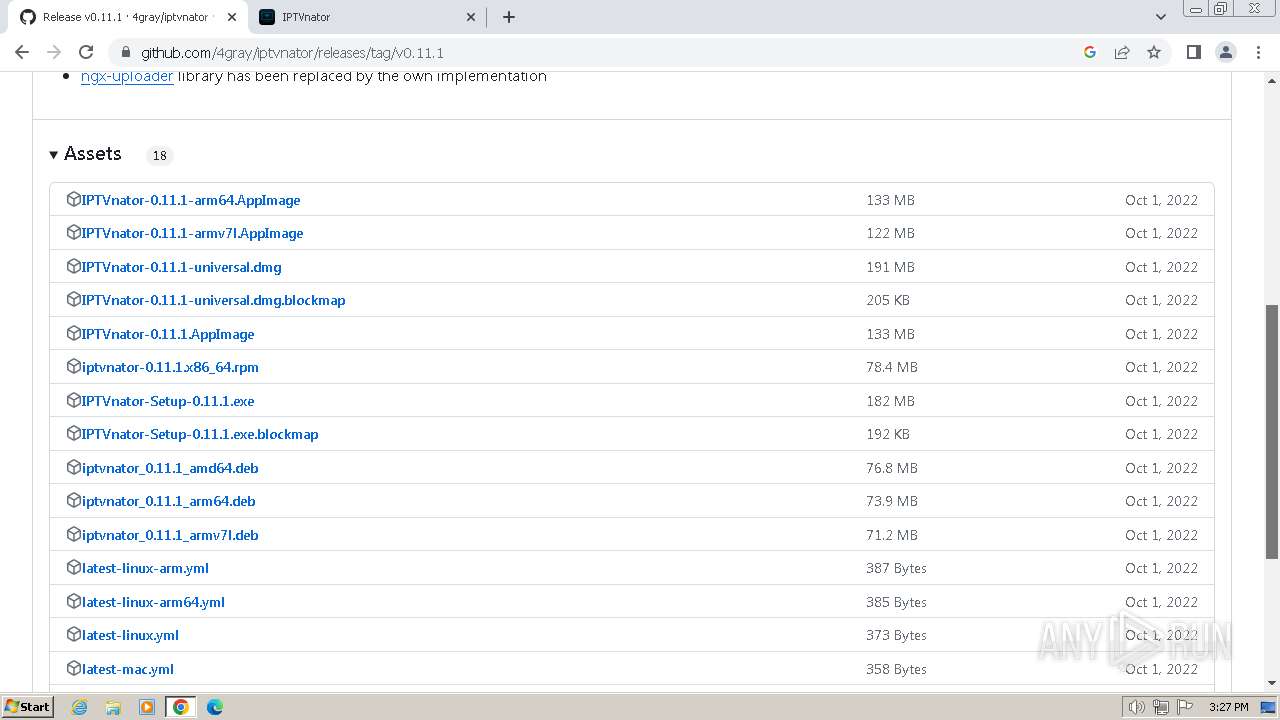Open latest-linux.yml file link
Image resolution: width=1280 pixels, height=720 pixels.
pyautogui.click(x=130, y=635)
